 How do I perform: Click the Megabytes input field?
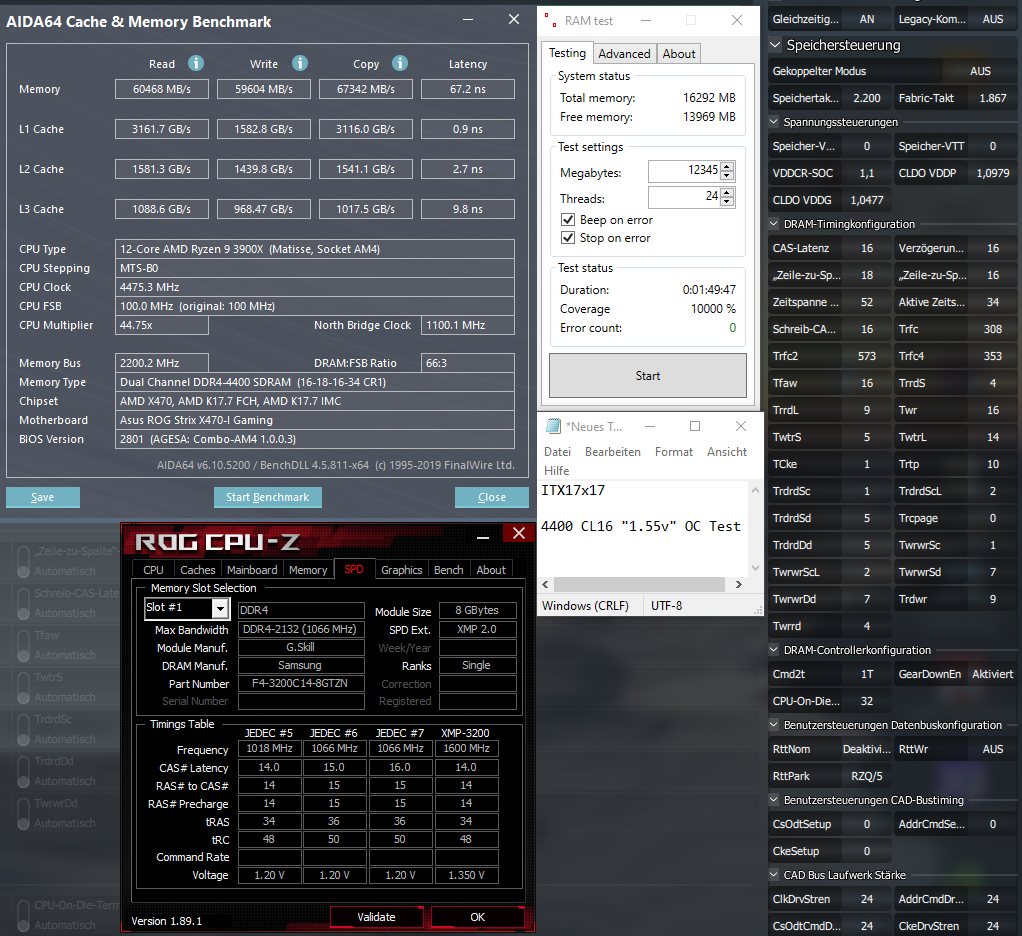(684, 171)
